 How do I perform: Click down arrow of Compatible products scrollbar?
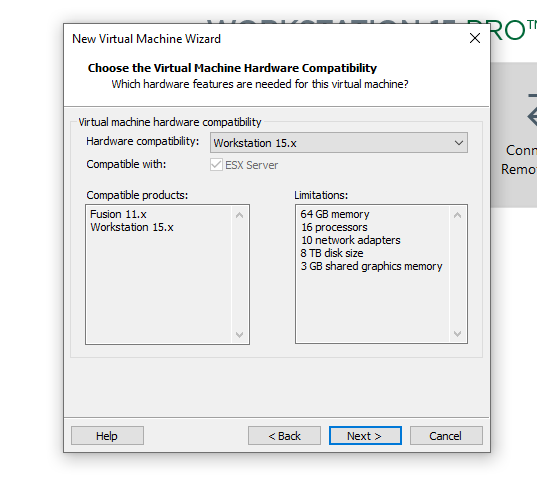click(239, 334)
